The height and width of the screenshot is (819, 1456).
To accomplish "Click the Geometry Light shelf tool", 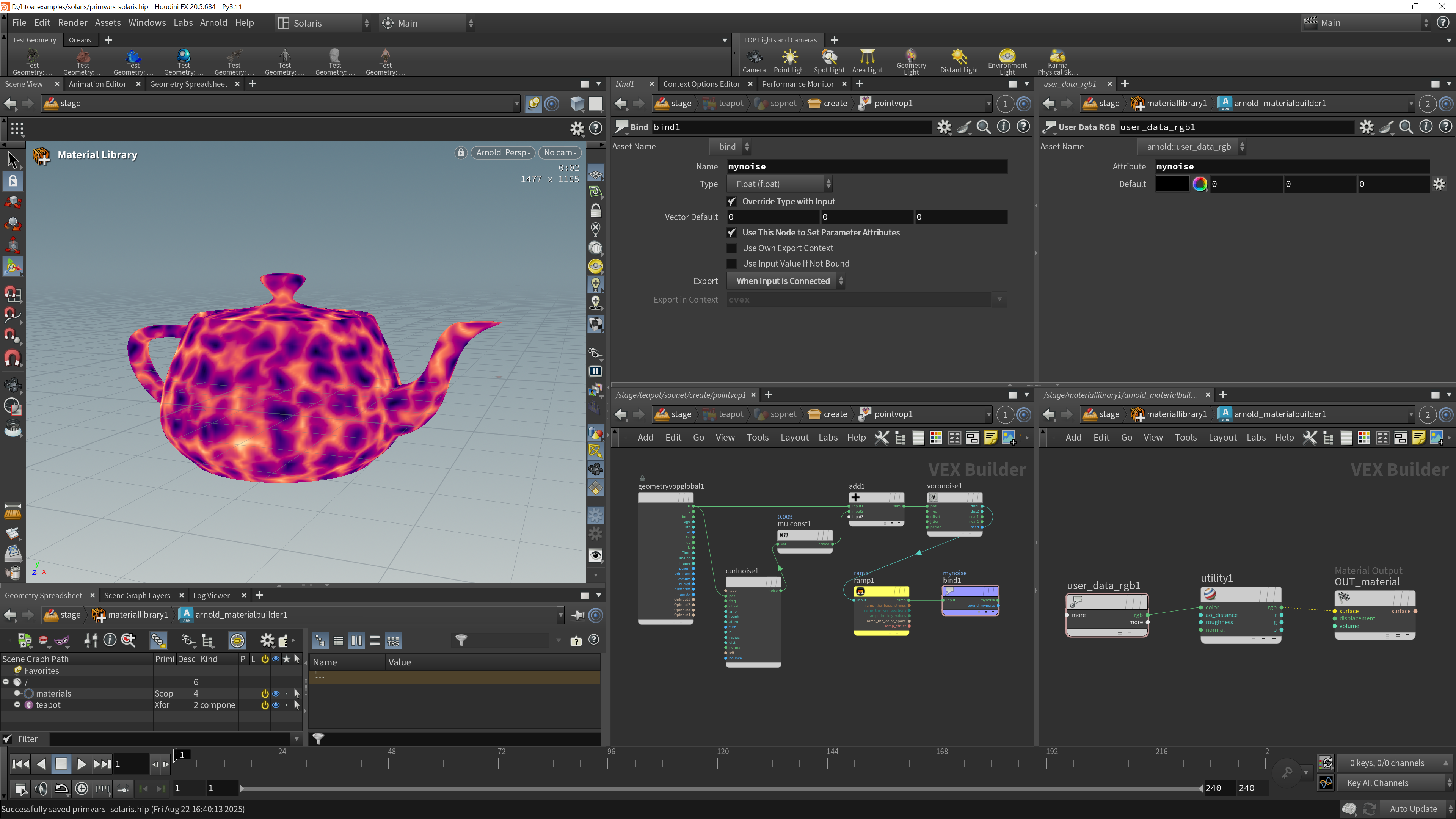I will point(910,61).
